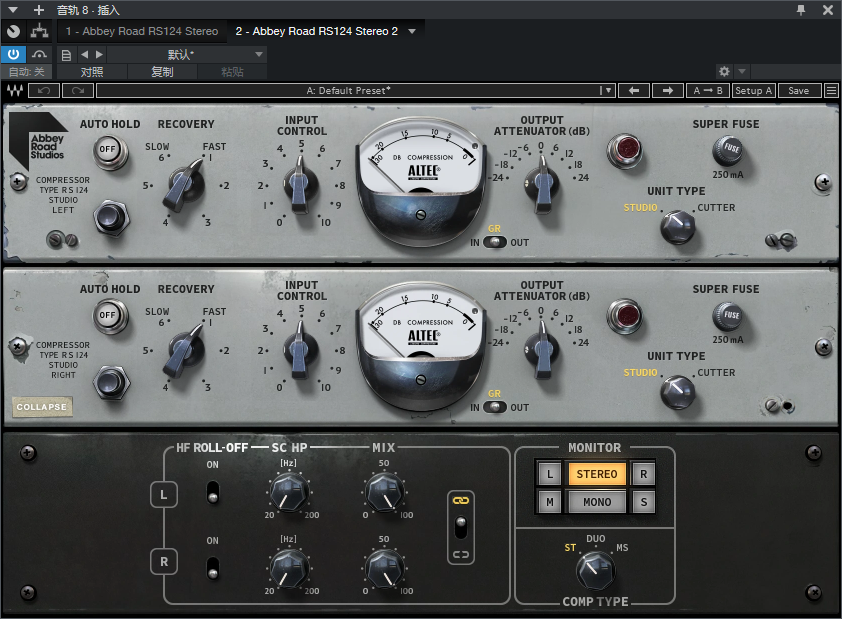Monitor MONO mode

click(x=597, y=502)
